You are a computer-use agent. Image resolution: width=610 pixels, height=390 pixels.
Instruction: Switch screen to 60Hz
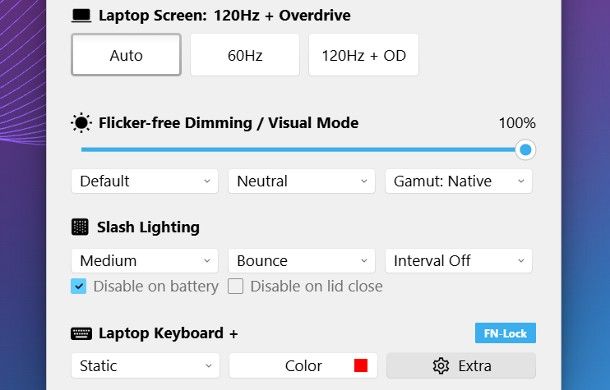click(x=245, y=55)
